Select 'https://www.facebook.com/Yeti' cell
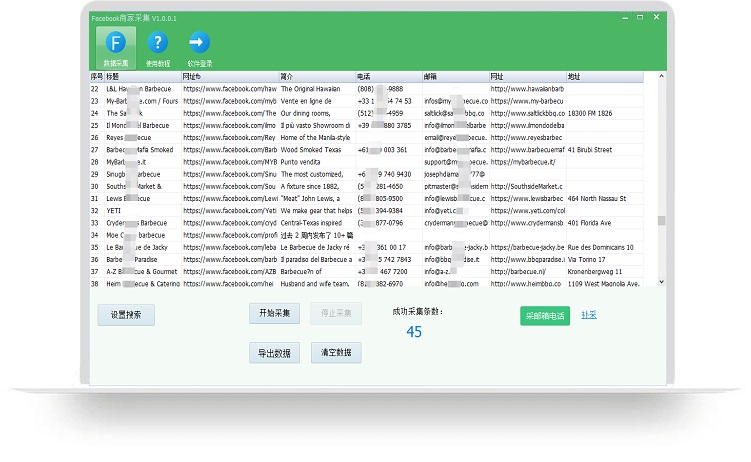The height and width of the screenshot is (462, 751). (x=230, y=211)
